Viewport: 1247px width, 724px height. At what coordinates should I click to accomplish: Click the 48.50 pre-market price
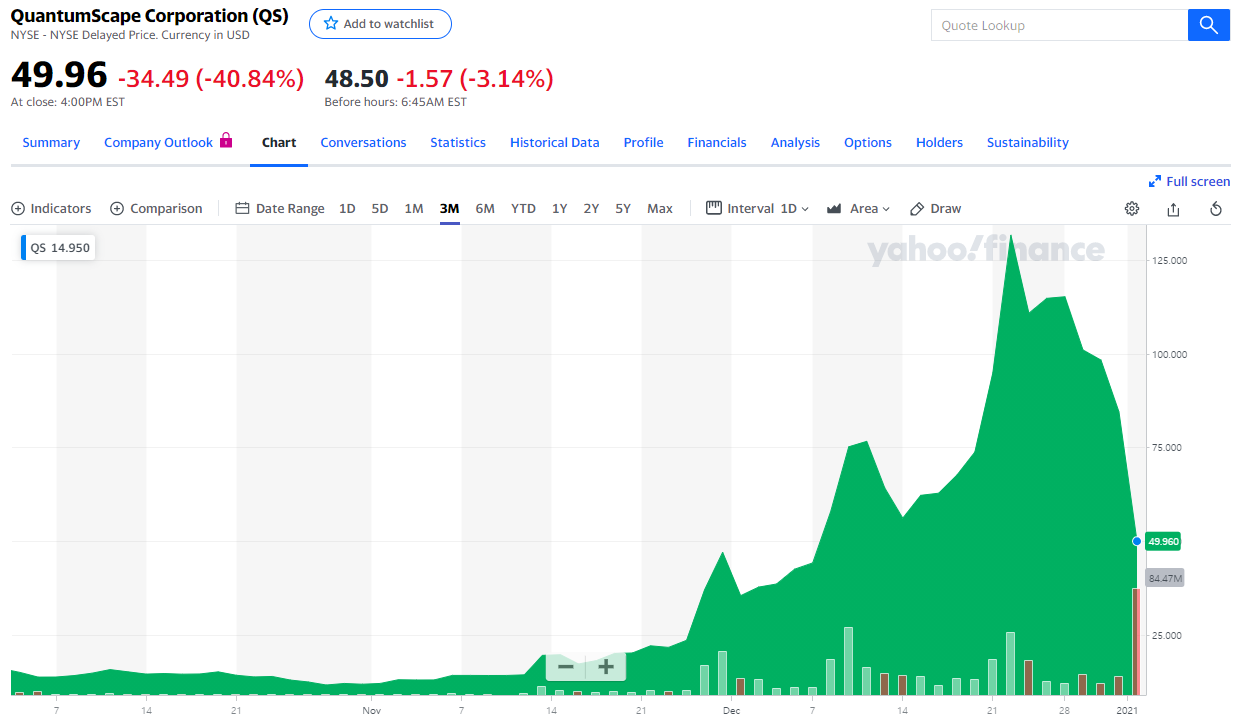(x=356, y=78)
